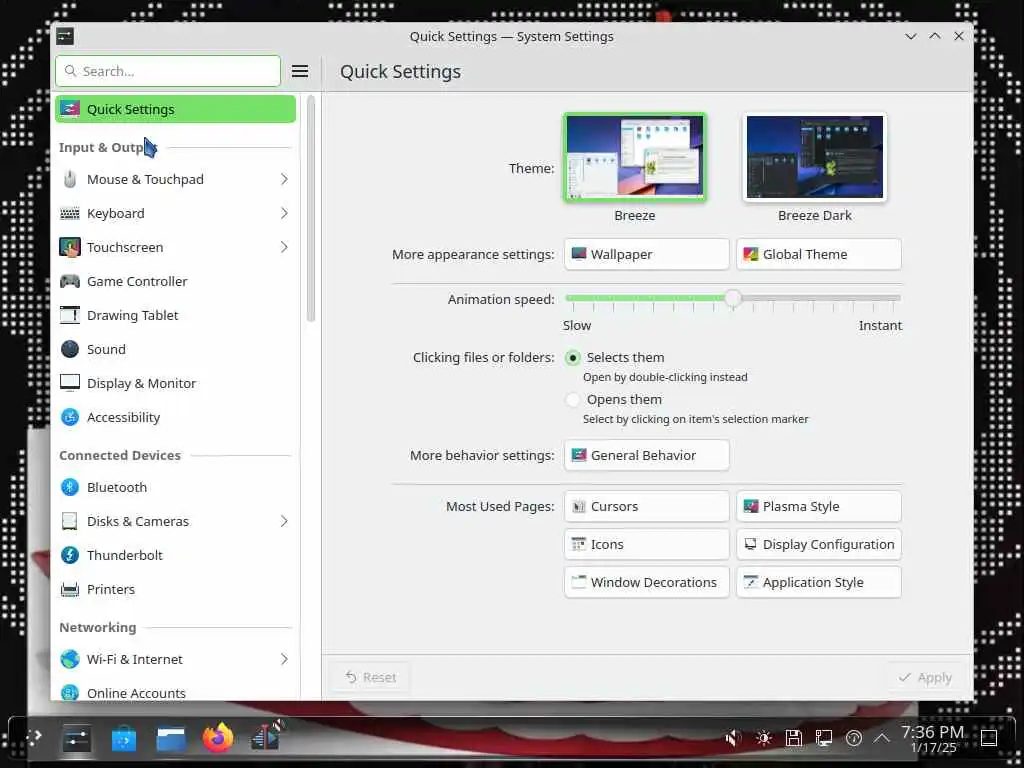Select the Breeze theme thumbnail
Screen dimensions: 1024x768
(x=635, y=157)
